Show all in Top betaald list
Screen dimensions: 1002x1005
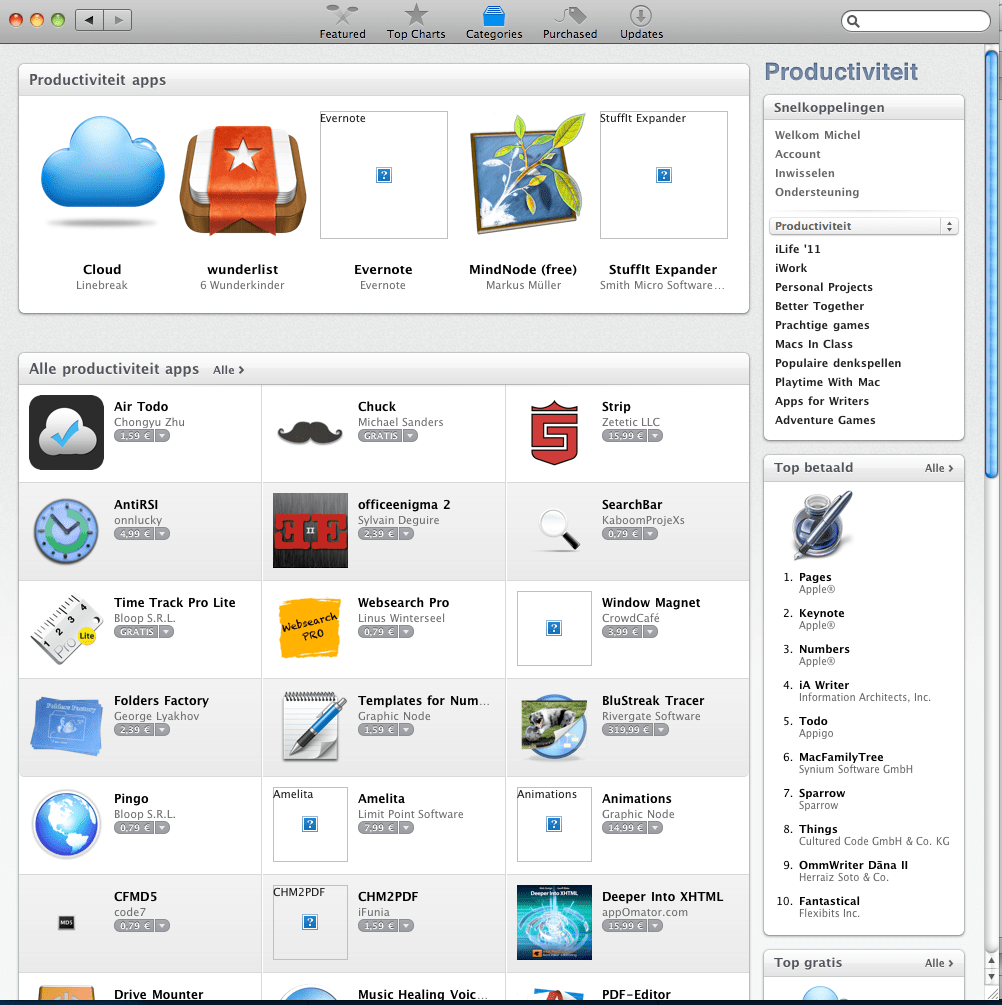click(939, 468)
